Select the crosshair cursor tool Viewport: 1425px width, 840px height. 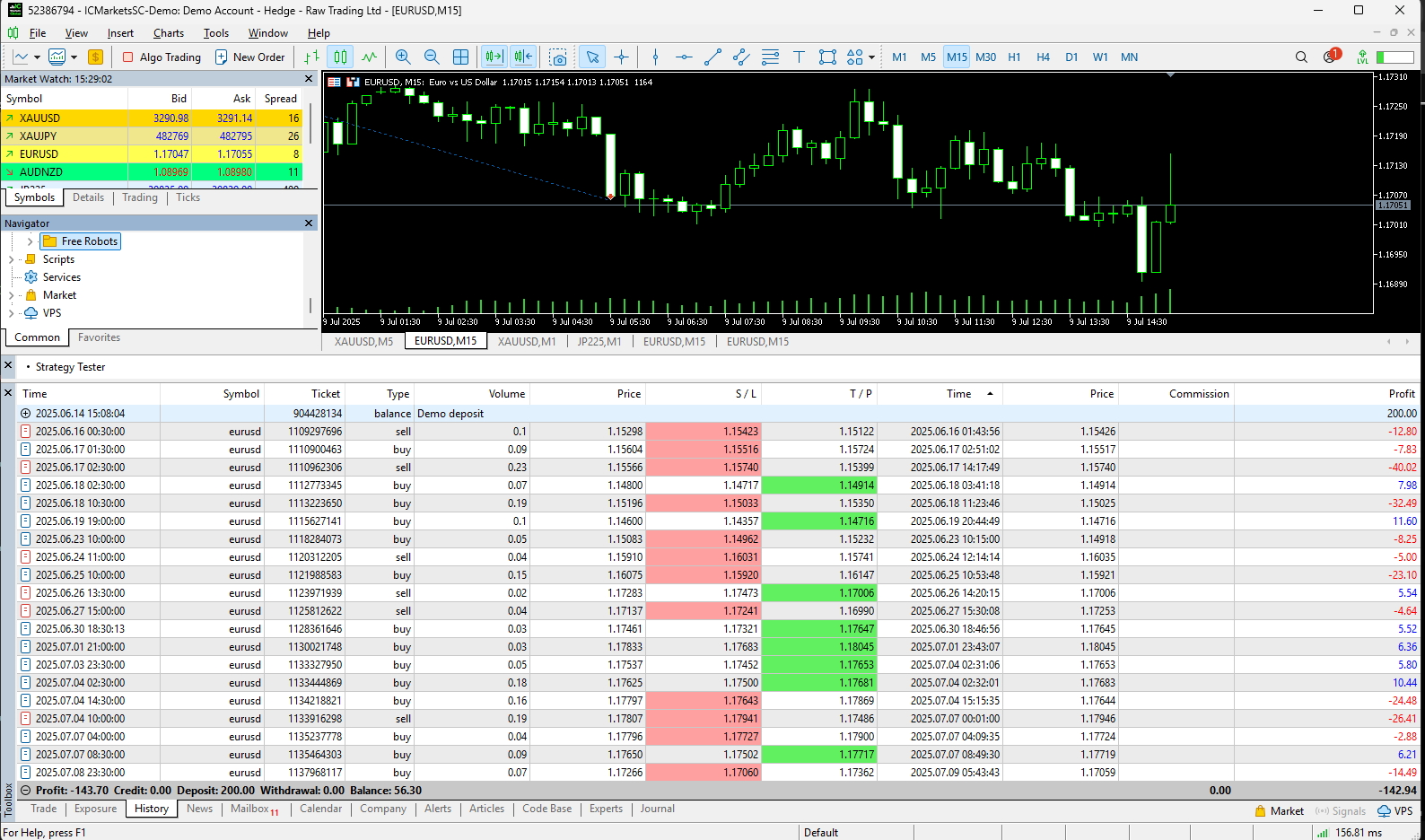[621, 57]
